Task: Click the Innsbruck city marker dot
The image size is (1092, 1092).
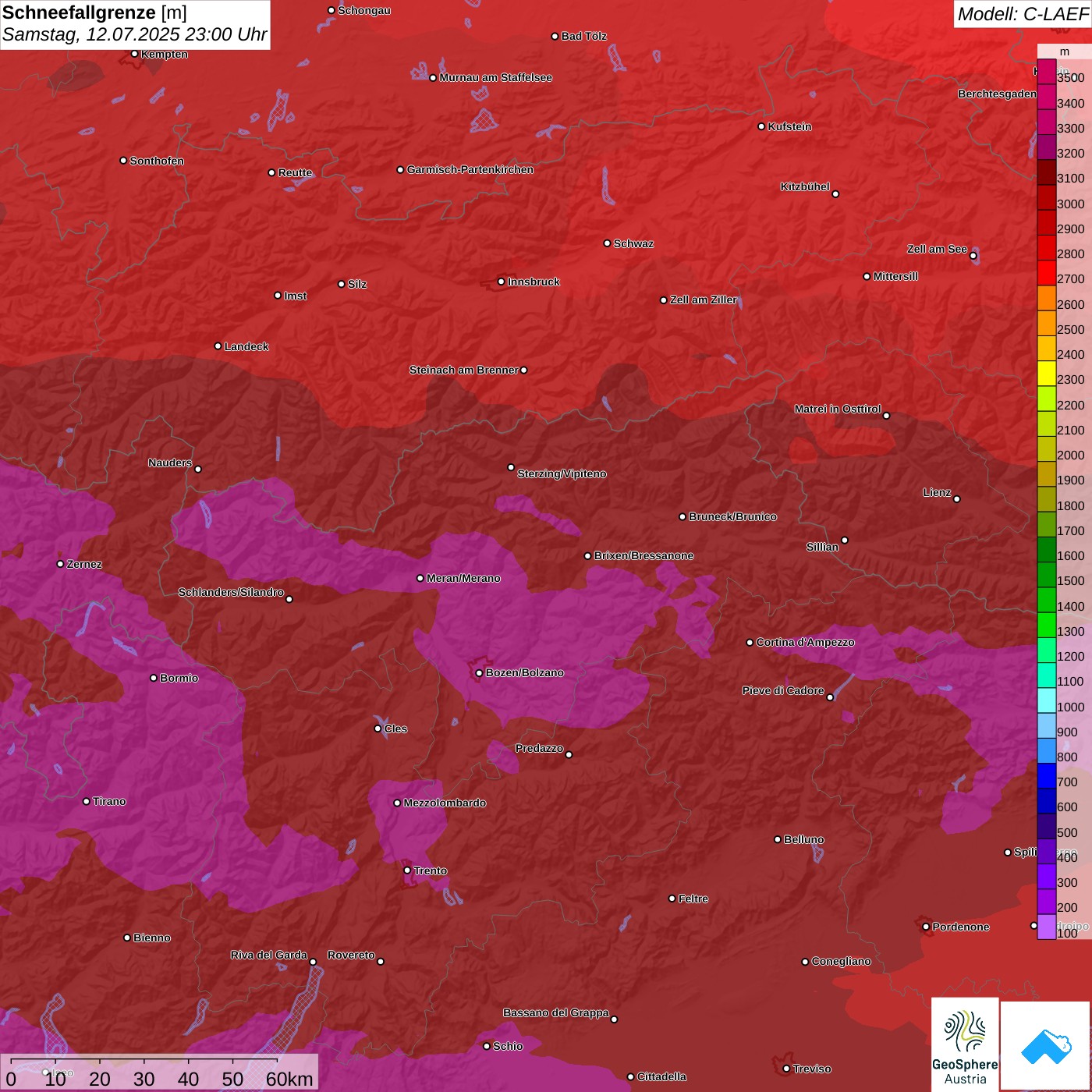Action: tap(502, 282)
